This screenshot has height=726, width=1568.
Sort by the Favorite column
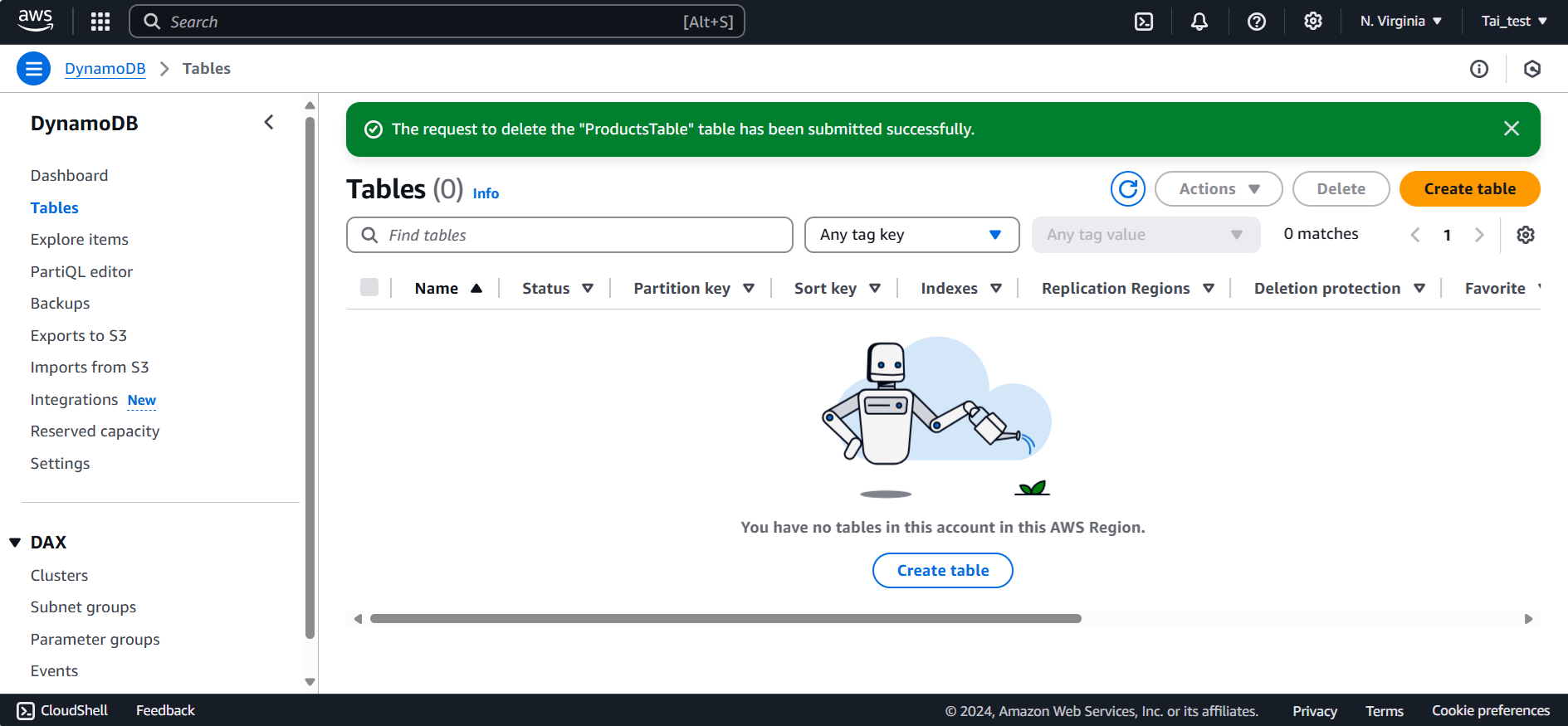[1502, 288]
